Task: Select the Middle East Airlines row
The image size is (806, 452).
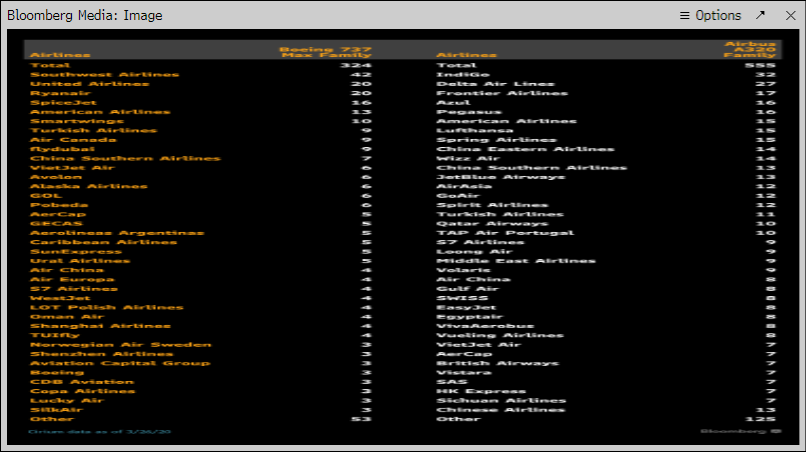Action: (606, 261)
